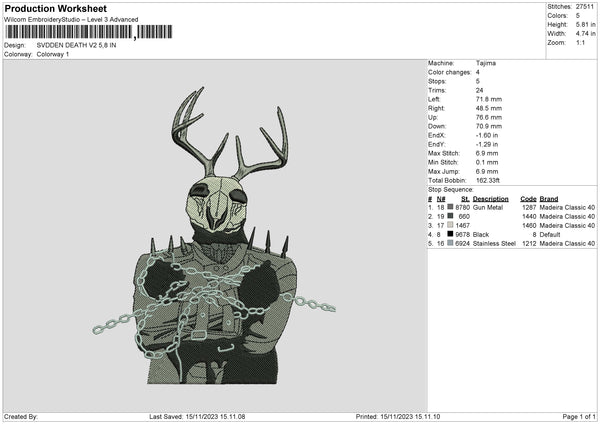Click 'Printed: 15/11/2023 15.11.10' footer text

click(x=398, y=416)
